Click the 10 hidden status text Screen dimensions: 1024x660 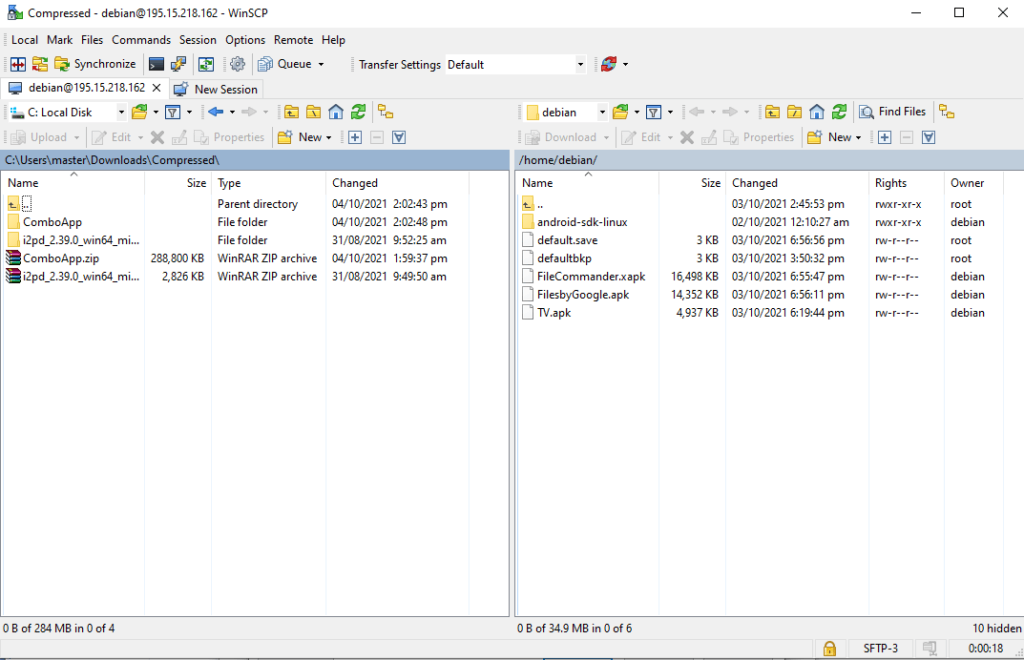point(997,628)
